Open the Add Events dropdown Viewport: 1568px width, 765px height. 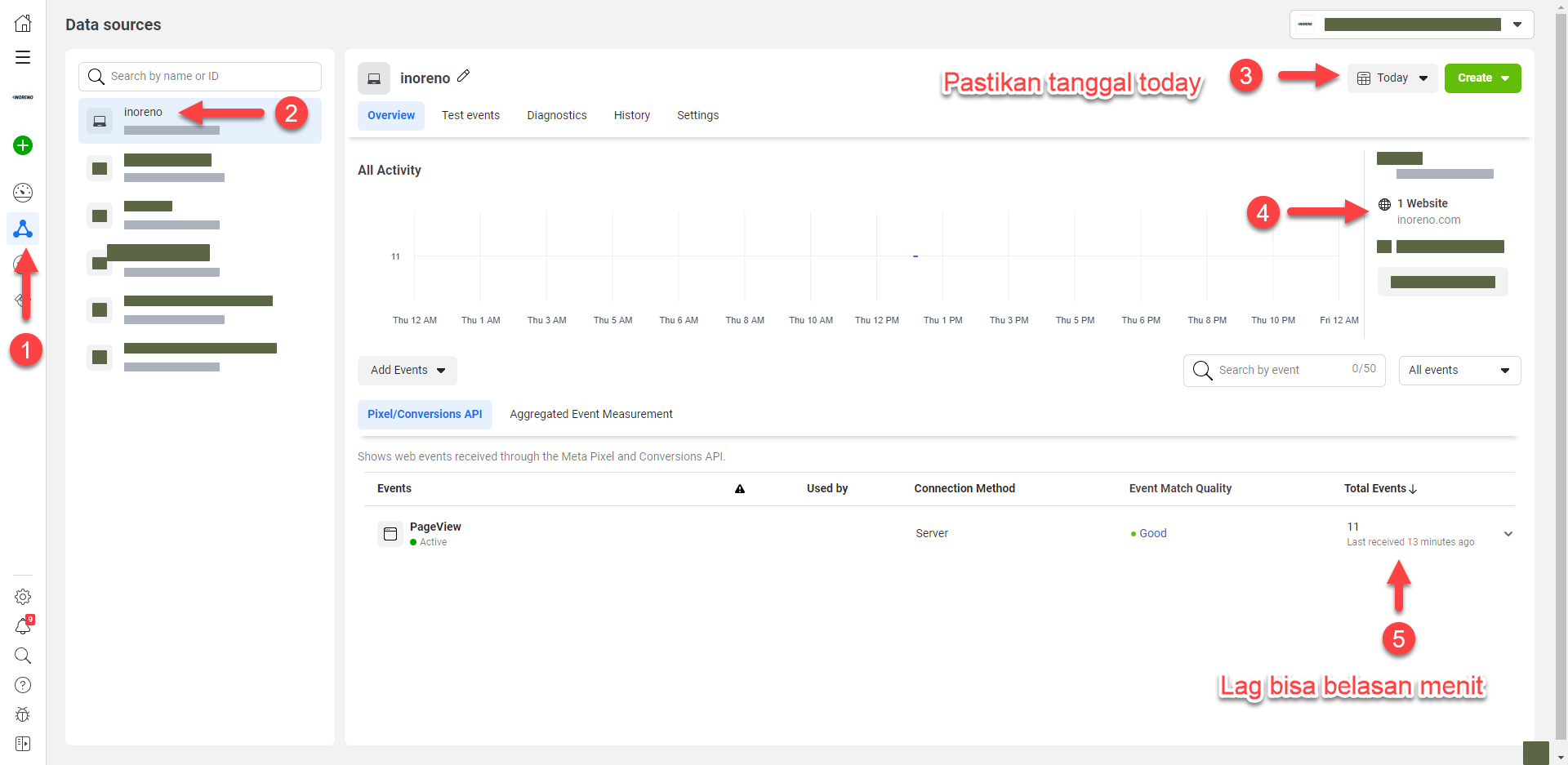click(407, 371)
